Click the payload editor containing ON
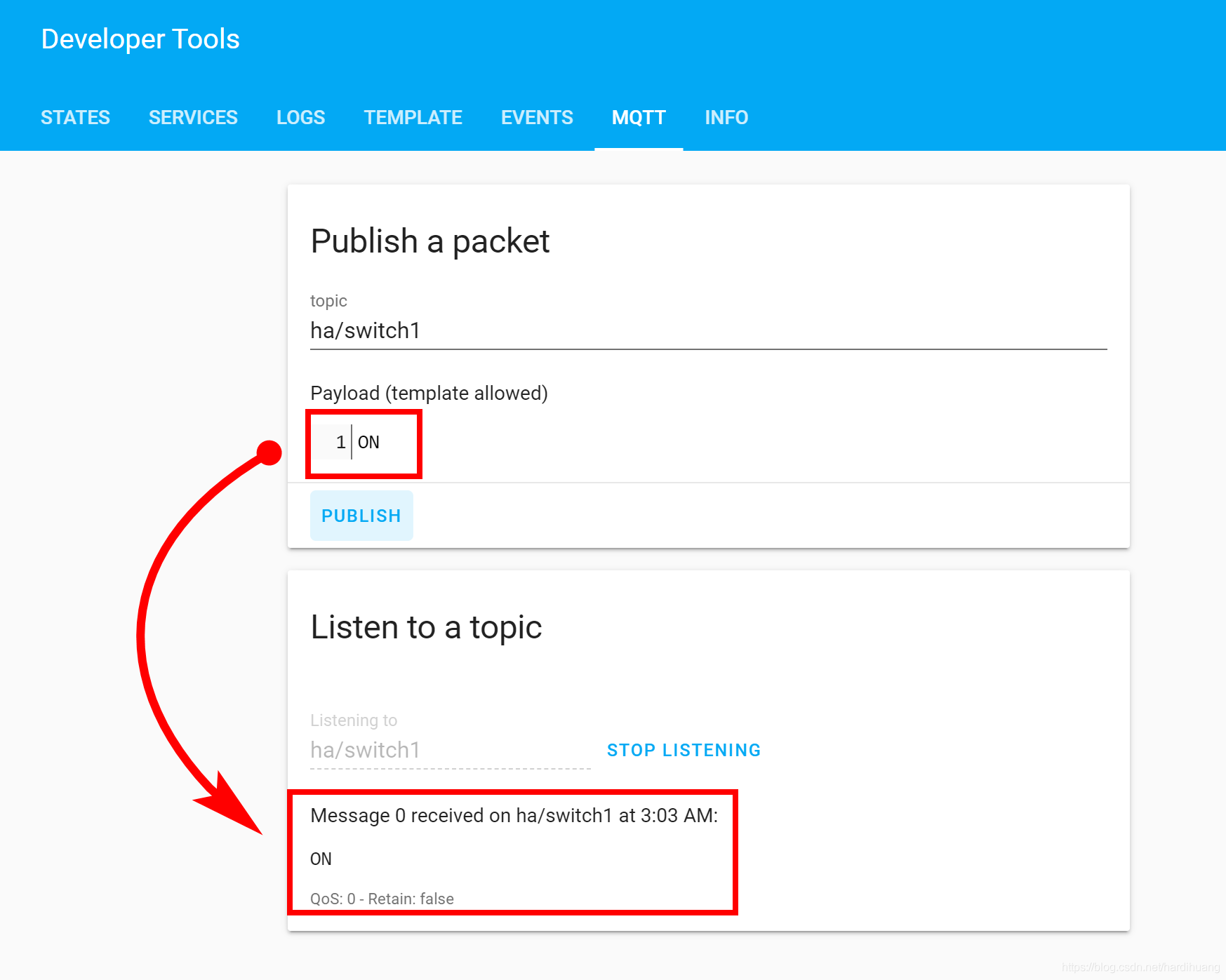 point(708,442)
